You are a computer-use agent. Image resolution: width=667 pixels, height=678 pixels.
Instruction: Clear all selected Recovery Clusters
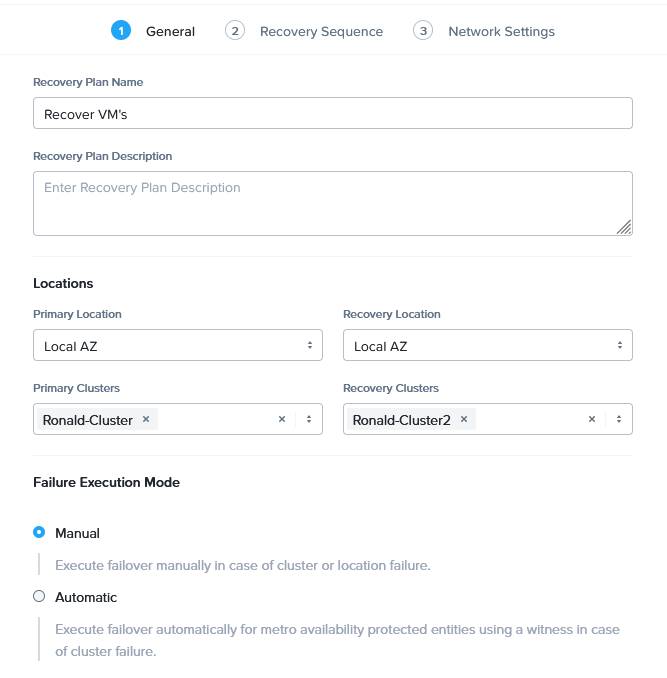(x=592, y=419)
